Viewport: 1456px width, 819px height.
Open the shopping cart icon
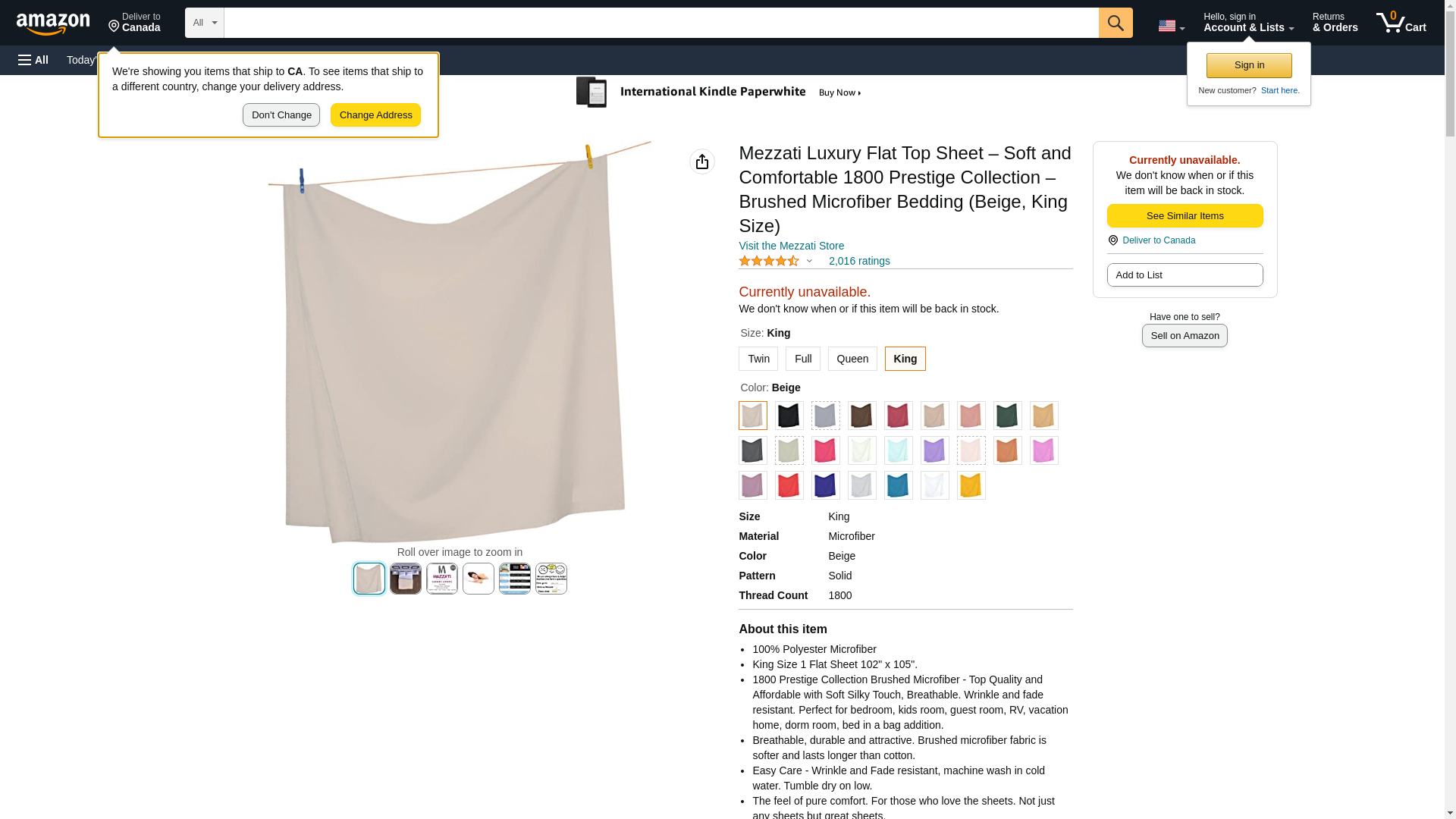(x=1401, y=23)
